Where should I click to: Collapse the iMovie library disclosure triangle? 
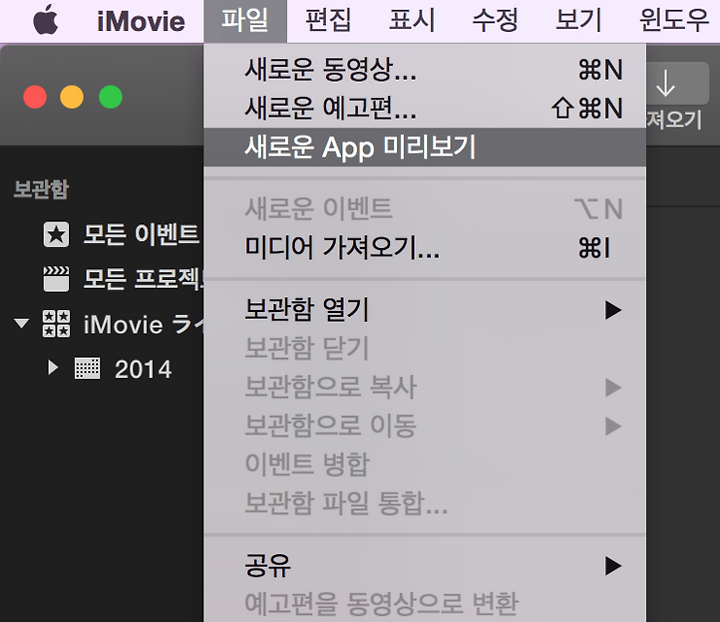pyautogui.click(x=22, y=324)
